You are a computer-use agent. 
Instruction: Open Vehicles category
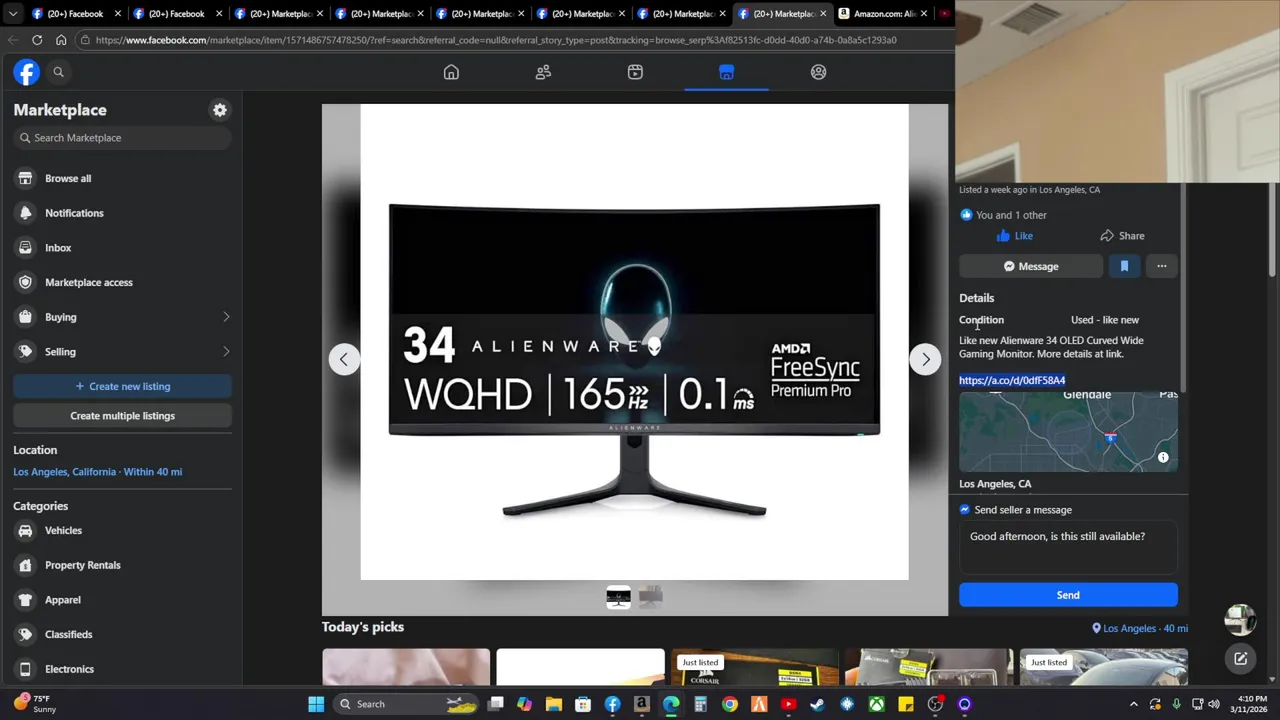pyautogui.click(x=122, y=531)
